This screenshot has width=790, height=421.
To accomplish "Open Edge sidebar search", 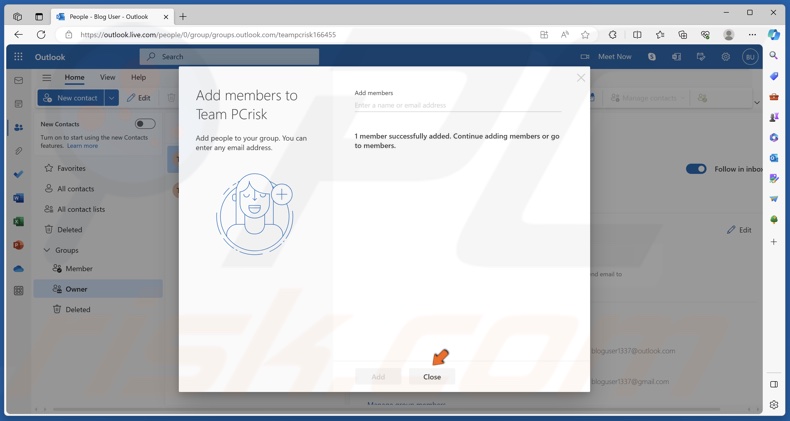I will (x=773, y=55).
